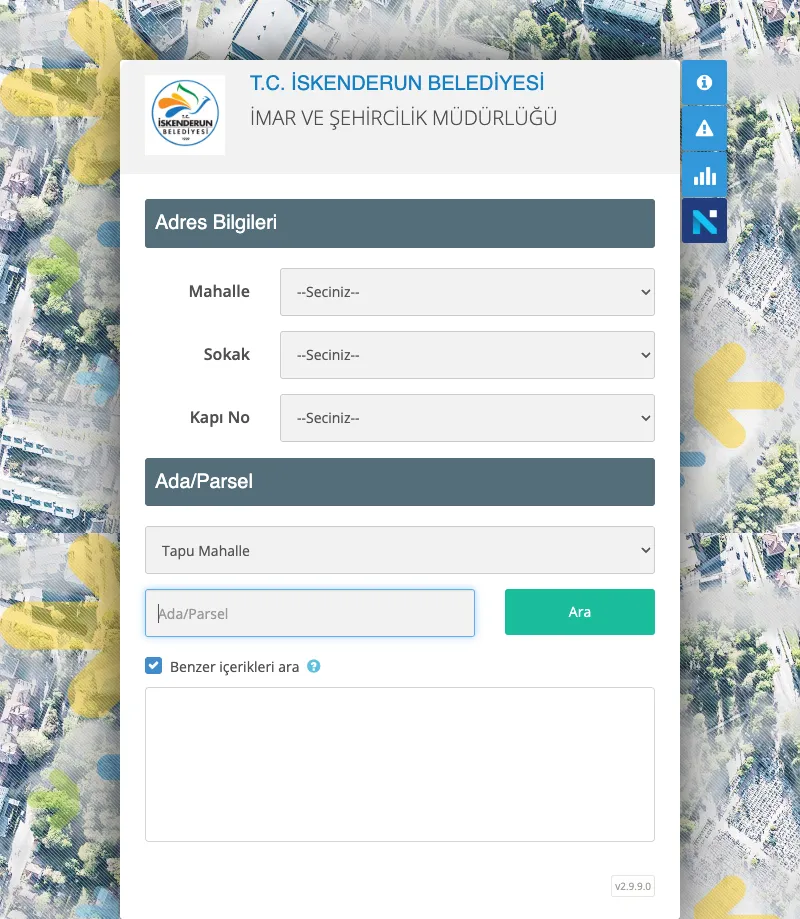This screenshot has height=919, width=800.
Task: Select the Ada/Parsel section header
Action: point(400,482)
